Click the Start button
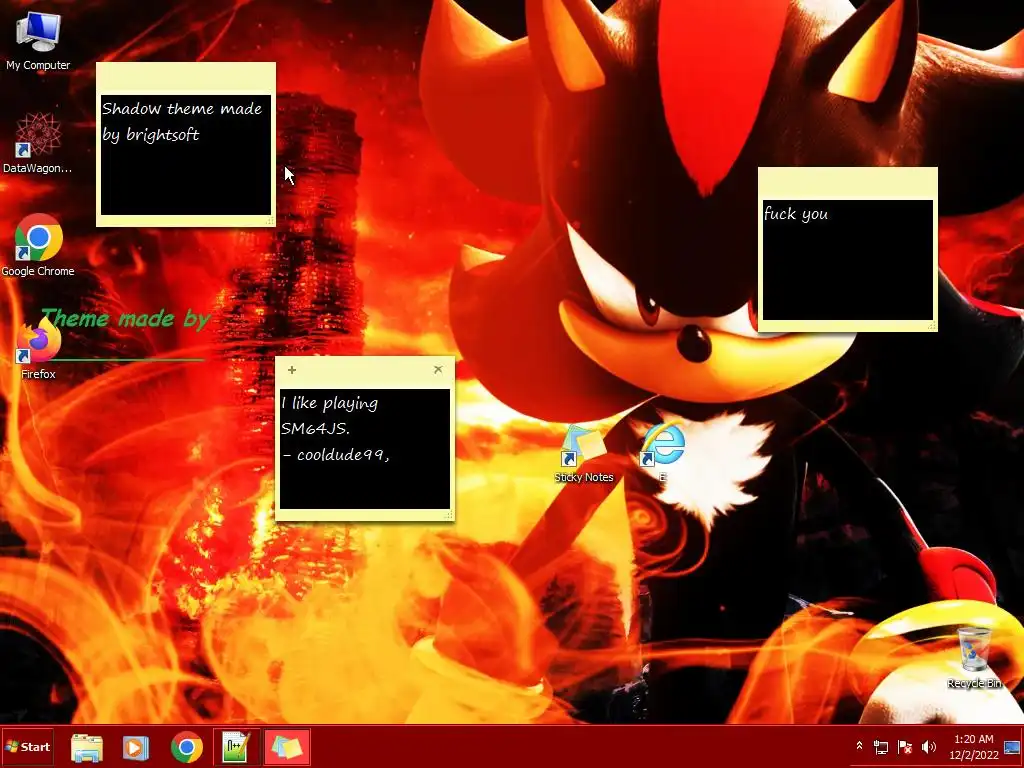 [x=27, y=746]
